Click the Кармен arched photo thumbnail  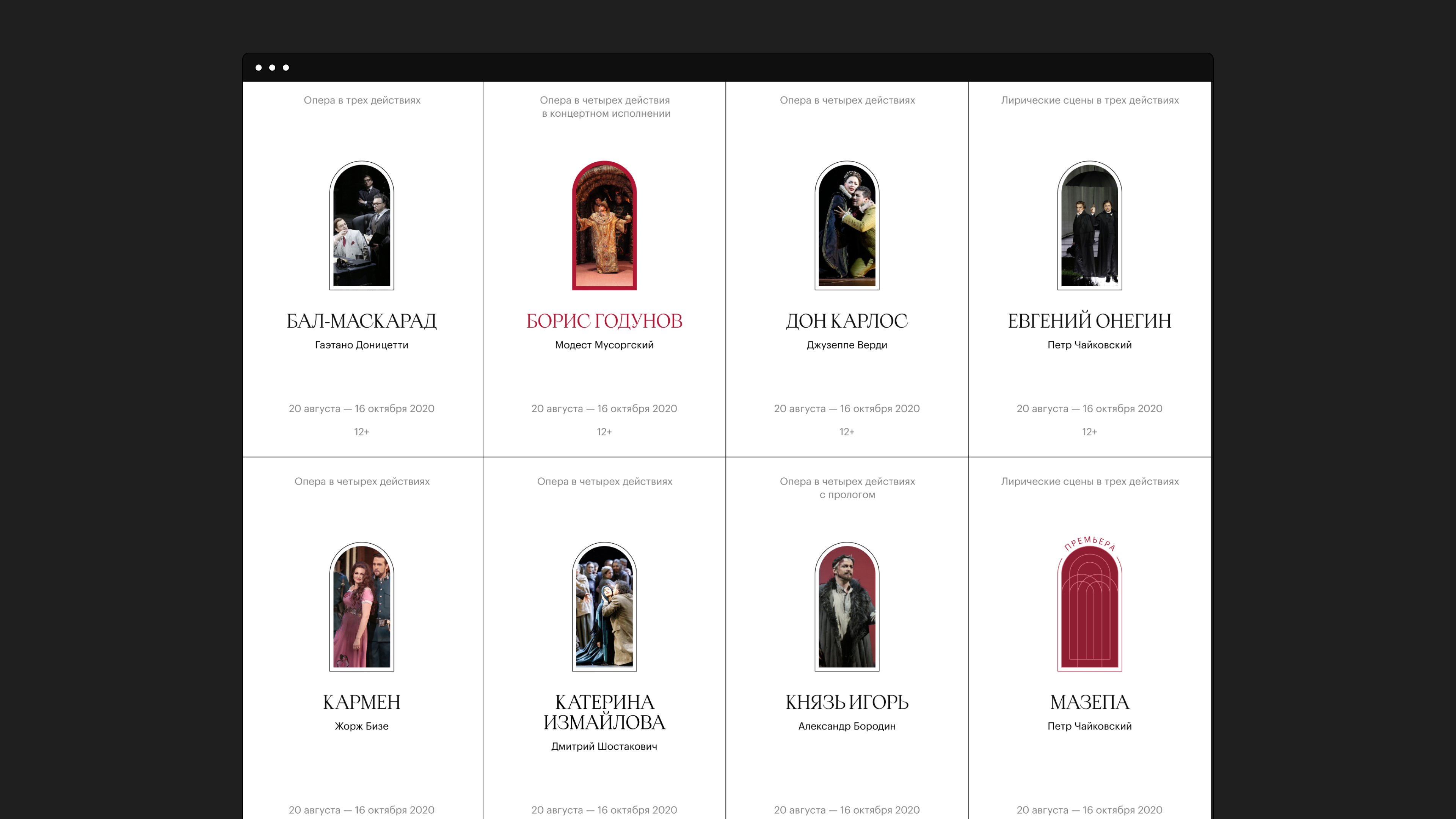pyautogui.click(x=362, y=607)
